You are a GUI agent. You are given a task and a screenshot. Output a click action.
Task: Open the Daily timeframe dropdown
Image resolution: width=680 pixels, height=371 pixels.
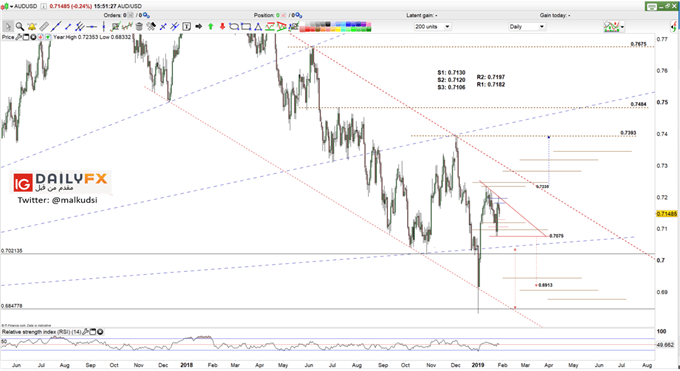tap(526, 26)
